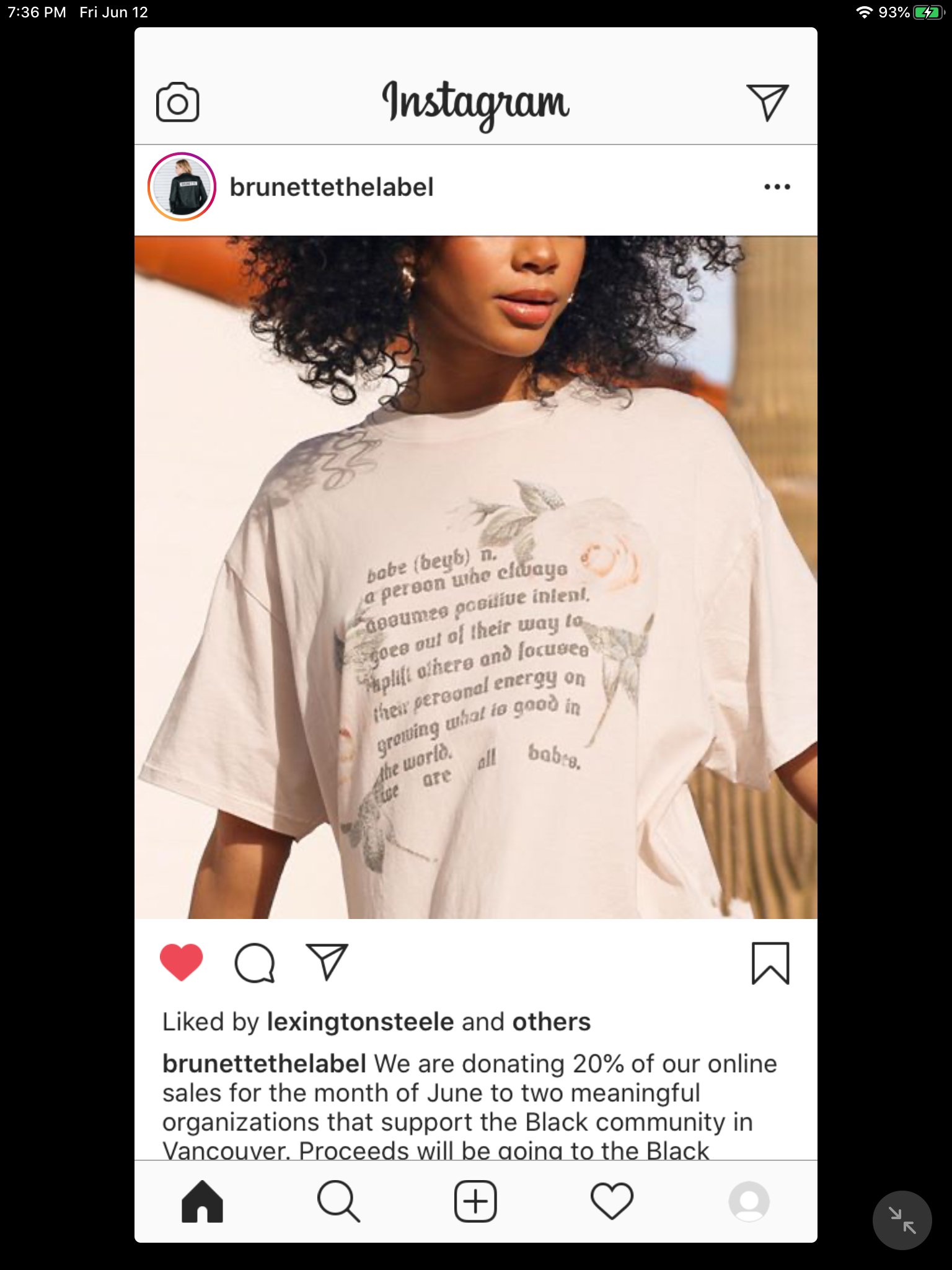Open the brunettethelabel username in the post header
This screenshot has width=952, height=1270.
pos(332,187)
